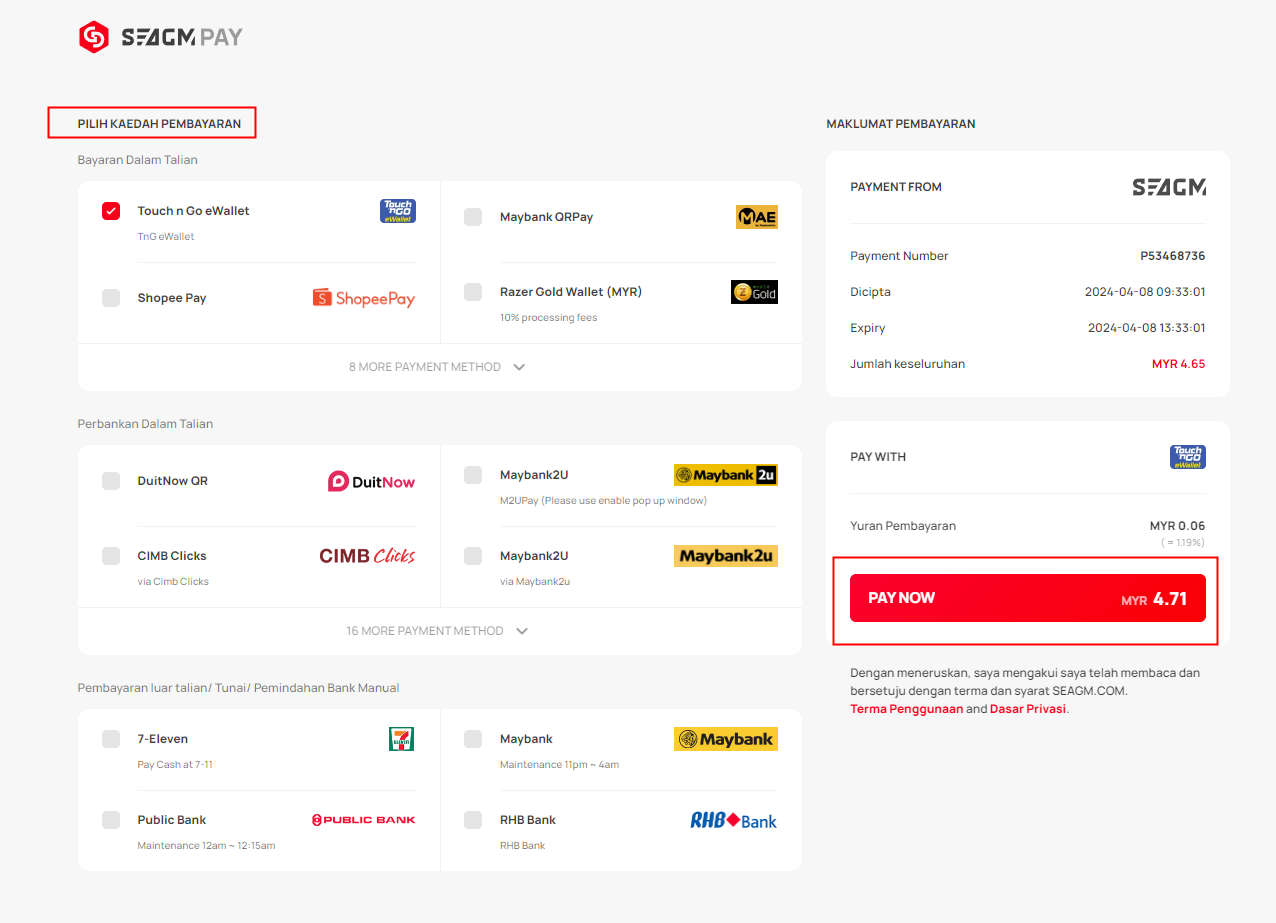The image size is (1276, 923).
Task: Click the Yuran Pembayaran value MYR 0.06
Action: (x=1178, y=526)
